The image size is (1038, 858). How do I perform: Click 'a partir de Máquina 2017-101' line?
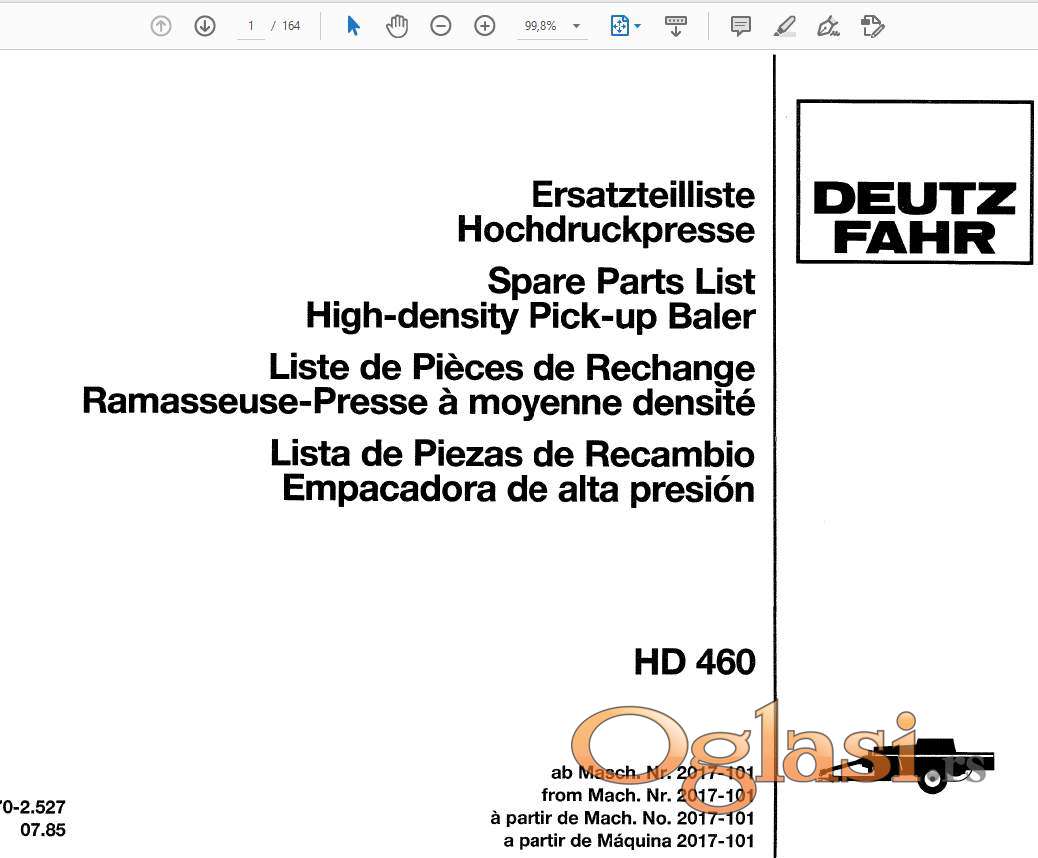tap(630, 841)
